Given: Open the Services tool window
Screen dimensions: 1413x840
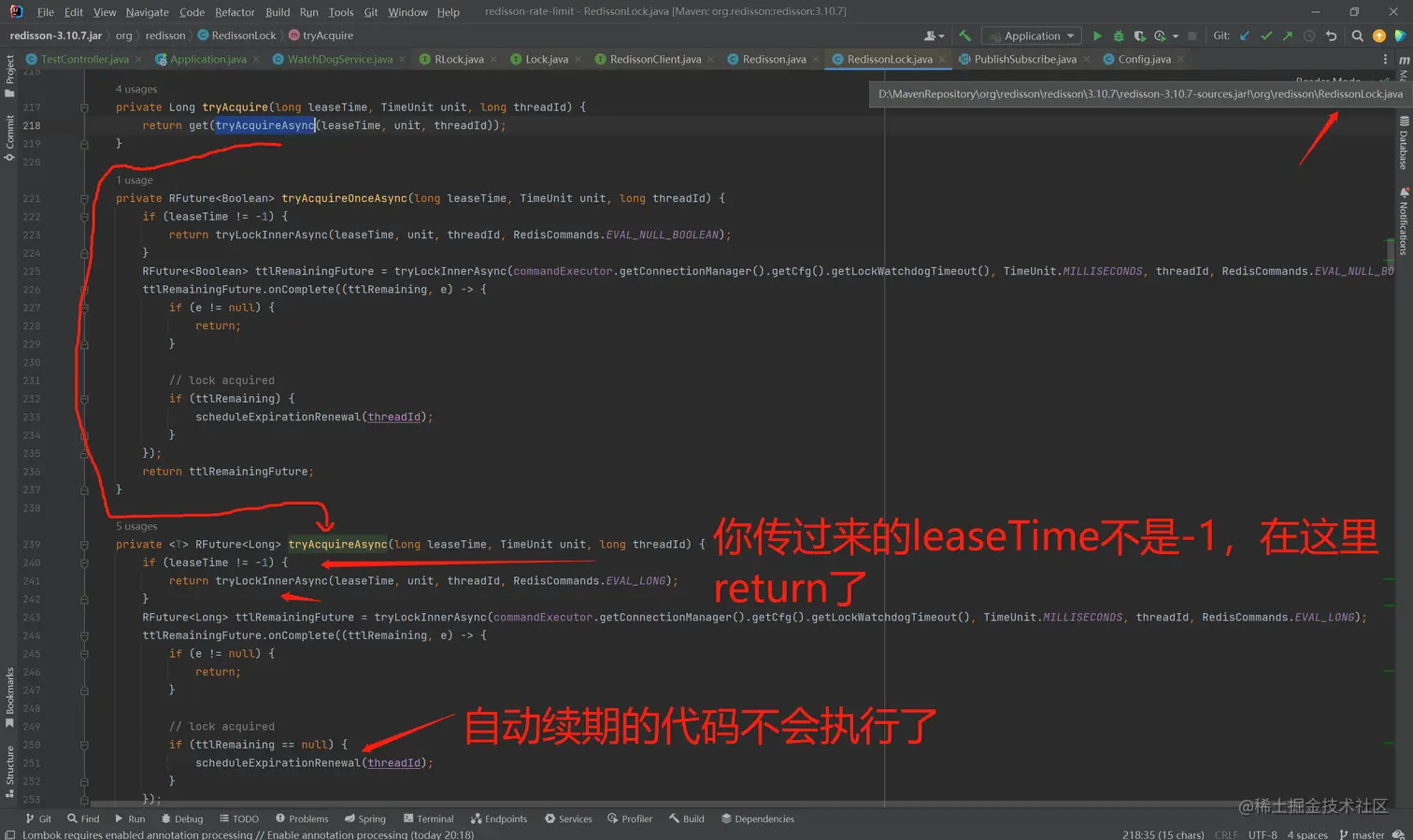Looking at the screenshot, I should click(569, 819).
